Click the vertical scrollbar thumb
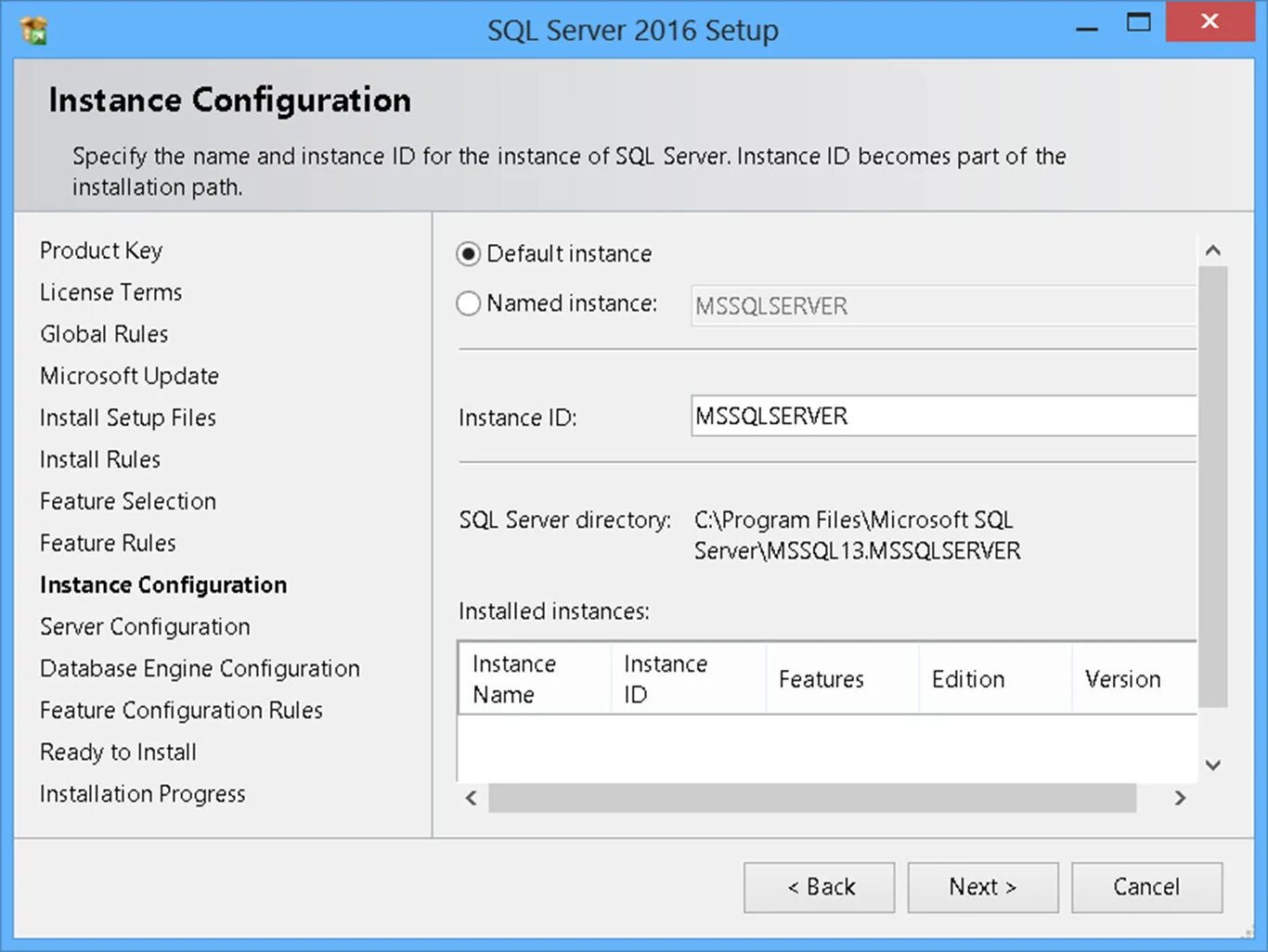This screenshot has height=952, width=1268. (1212, 487)
